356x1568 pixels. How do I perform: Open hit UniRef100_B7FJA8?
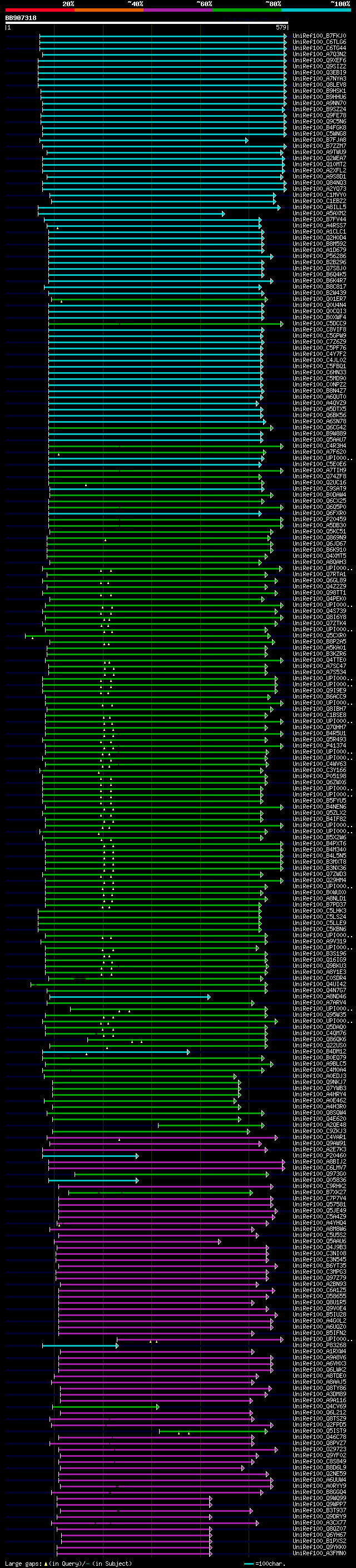click(x=319, y=140)
